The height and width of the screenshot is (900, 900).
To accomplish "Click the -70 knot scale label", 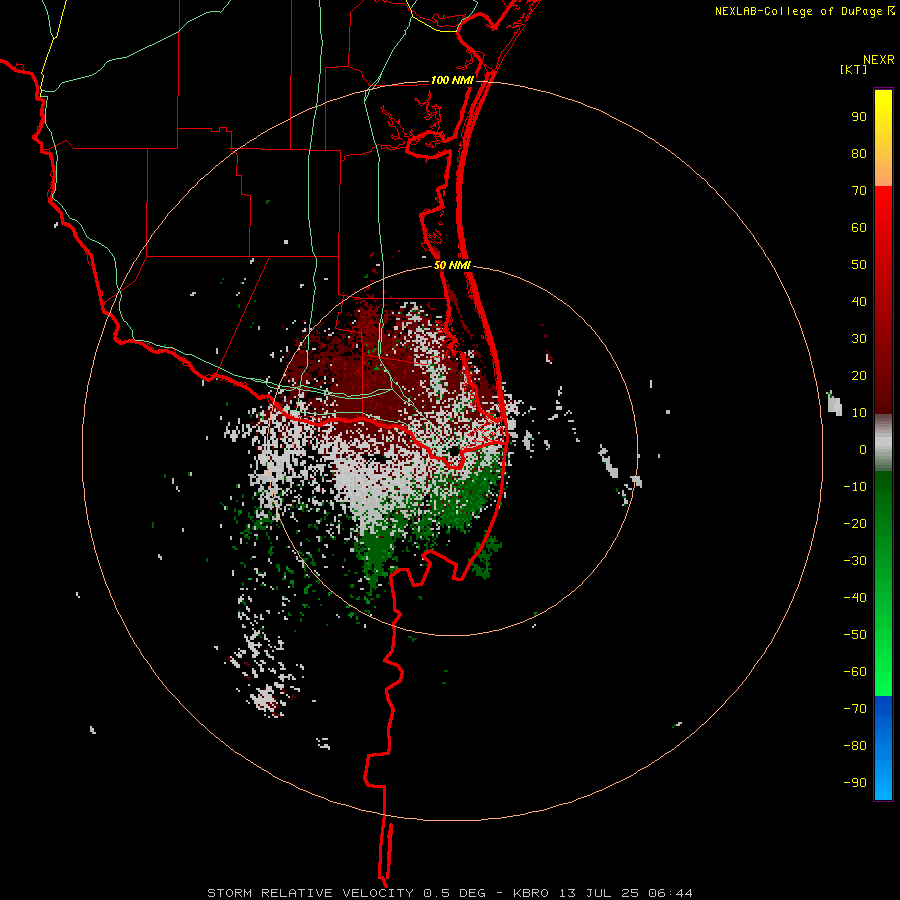I will [x=855, y=708].
